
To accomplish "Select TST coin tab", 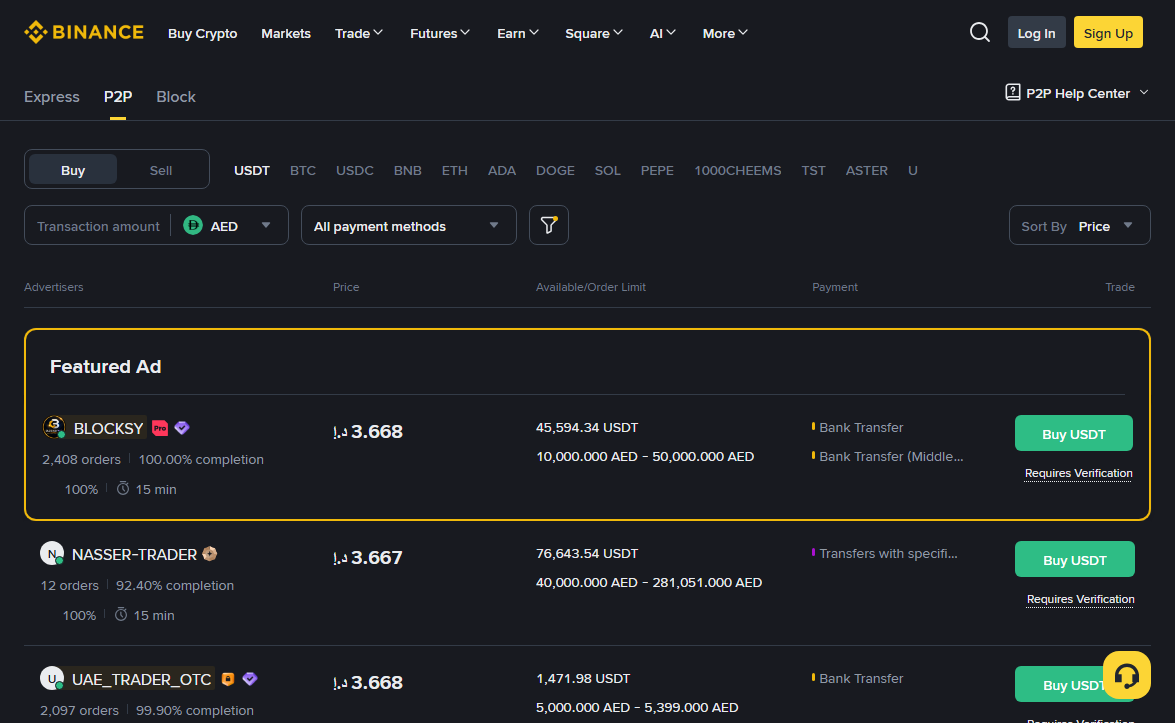I will (813, 170).
